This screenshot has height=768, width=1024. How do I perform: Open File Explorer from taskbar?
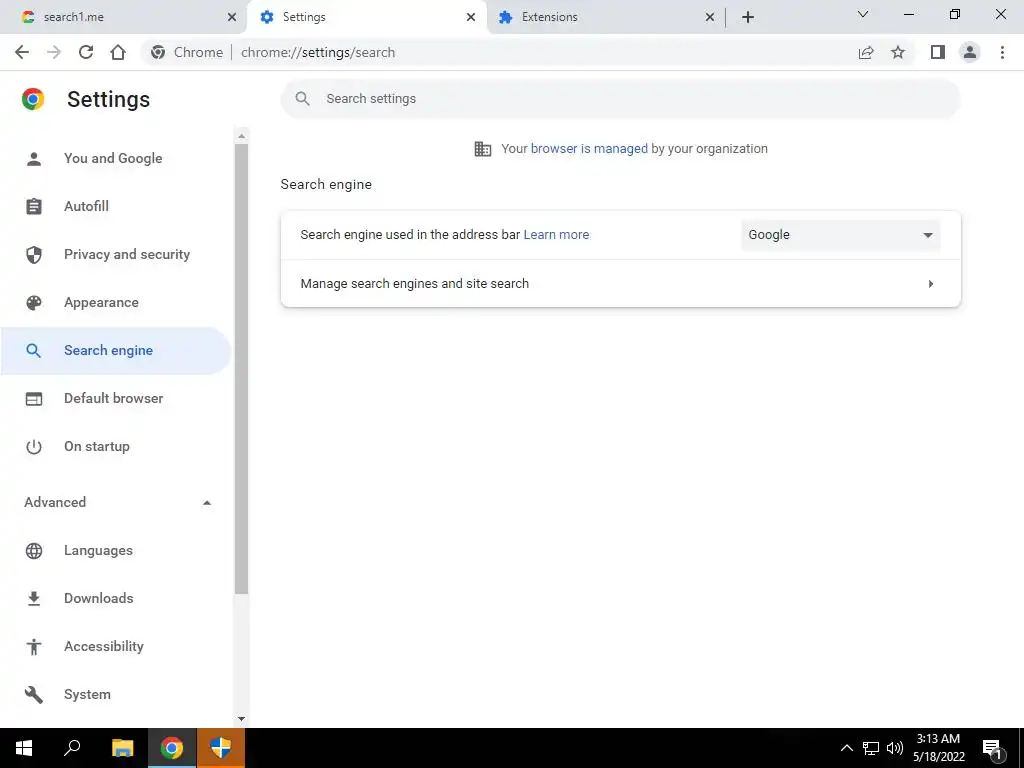122,748
